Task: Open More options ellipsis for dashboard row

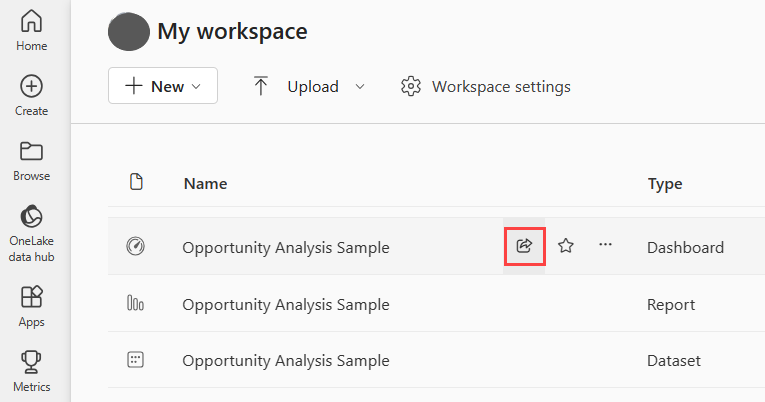Action: pos(605,244)
